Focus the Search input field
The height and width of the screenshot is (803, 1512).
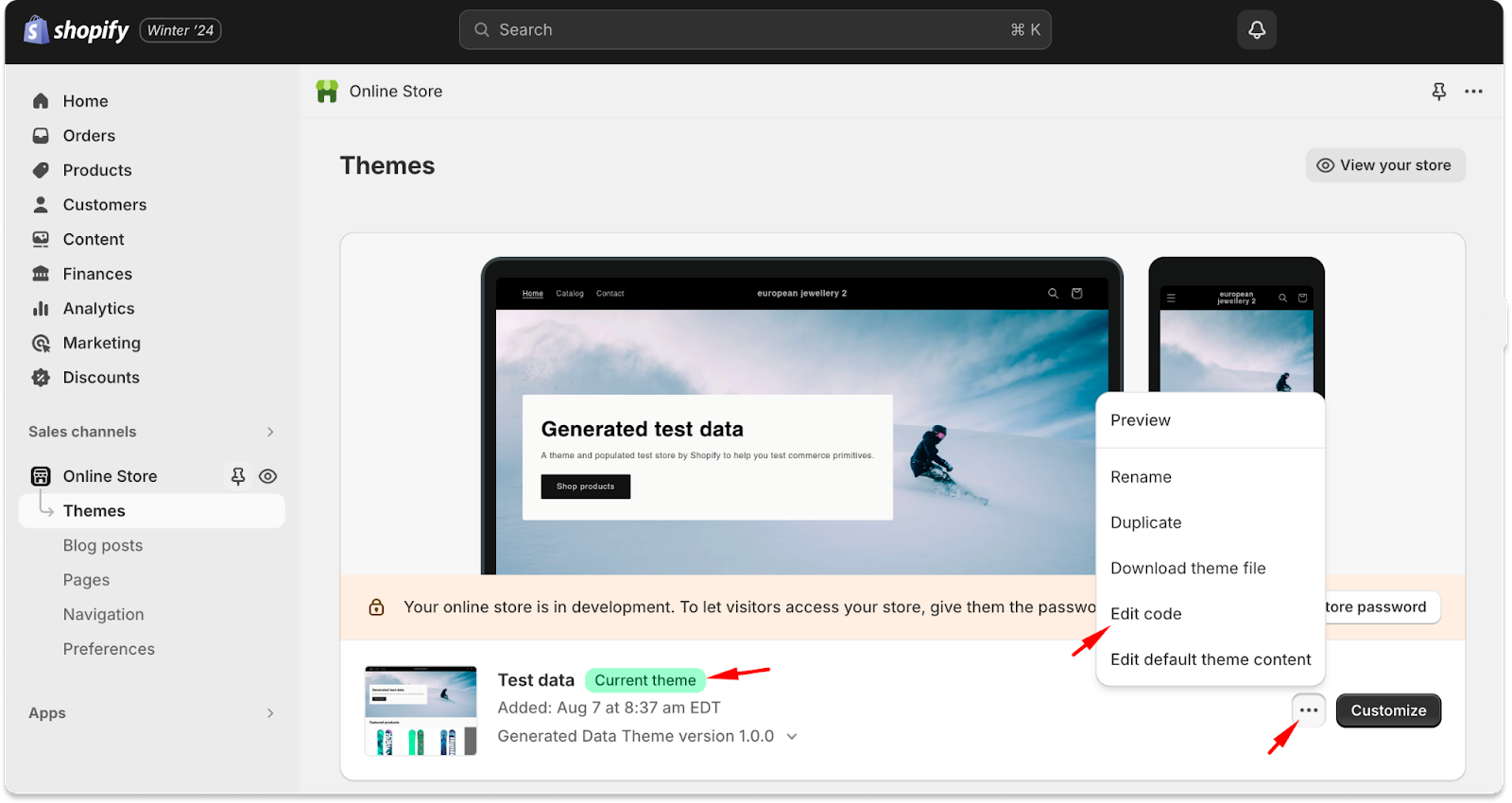[x=755, y=30]
